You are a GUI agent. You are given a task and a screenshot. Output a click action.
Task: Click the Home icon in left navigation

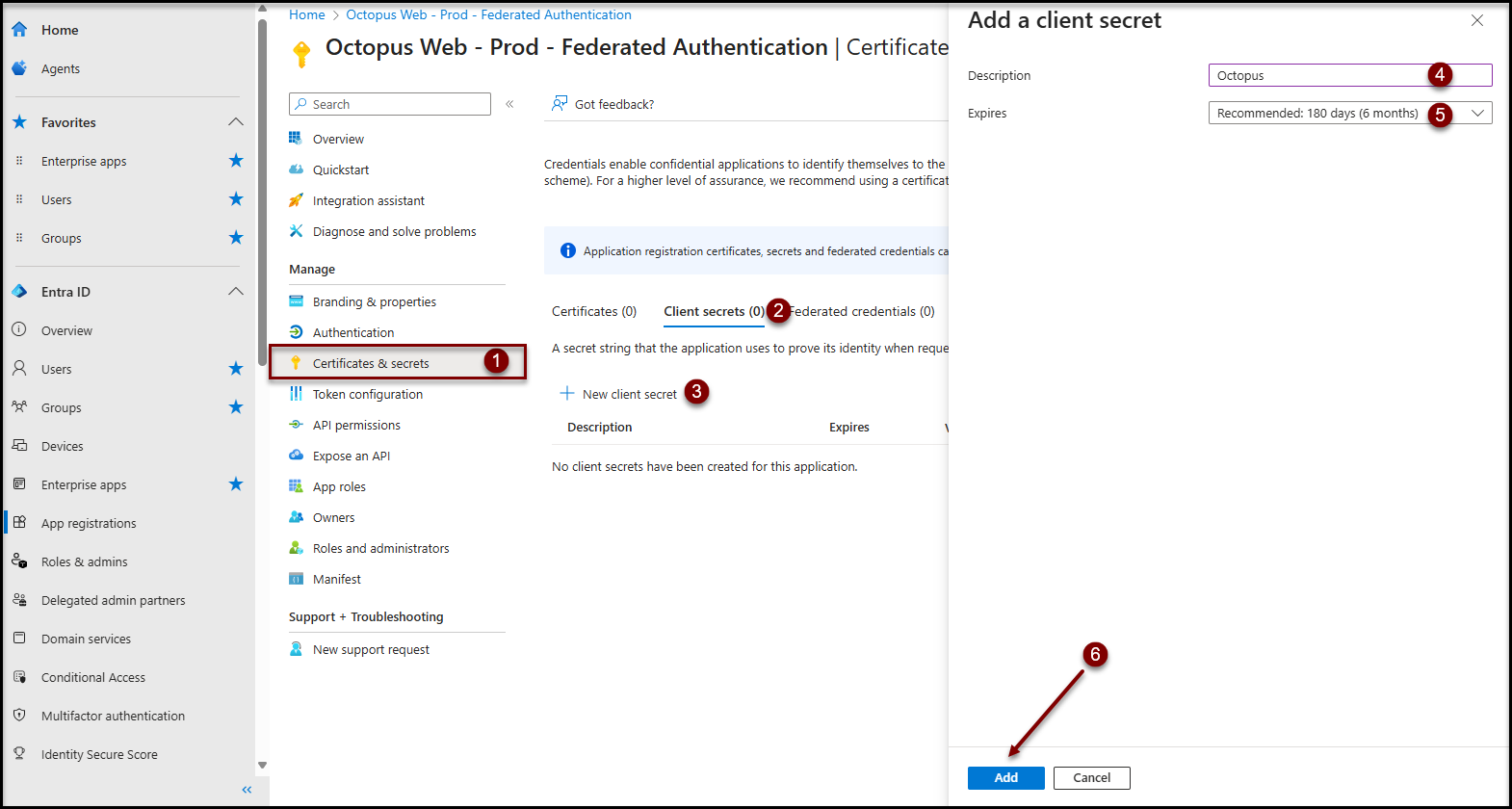point(19,30)
